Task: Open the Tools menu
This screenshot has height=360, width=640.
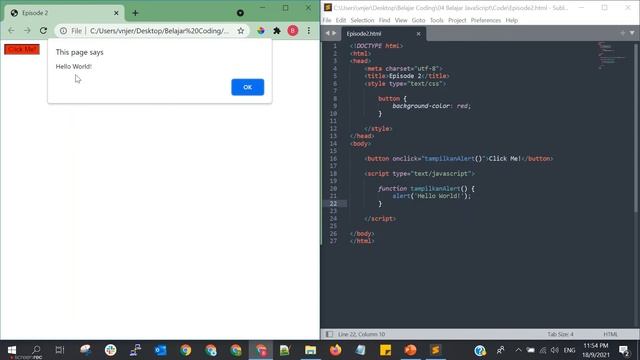Action: point(436,20)
